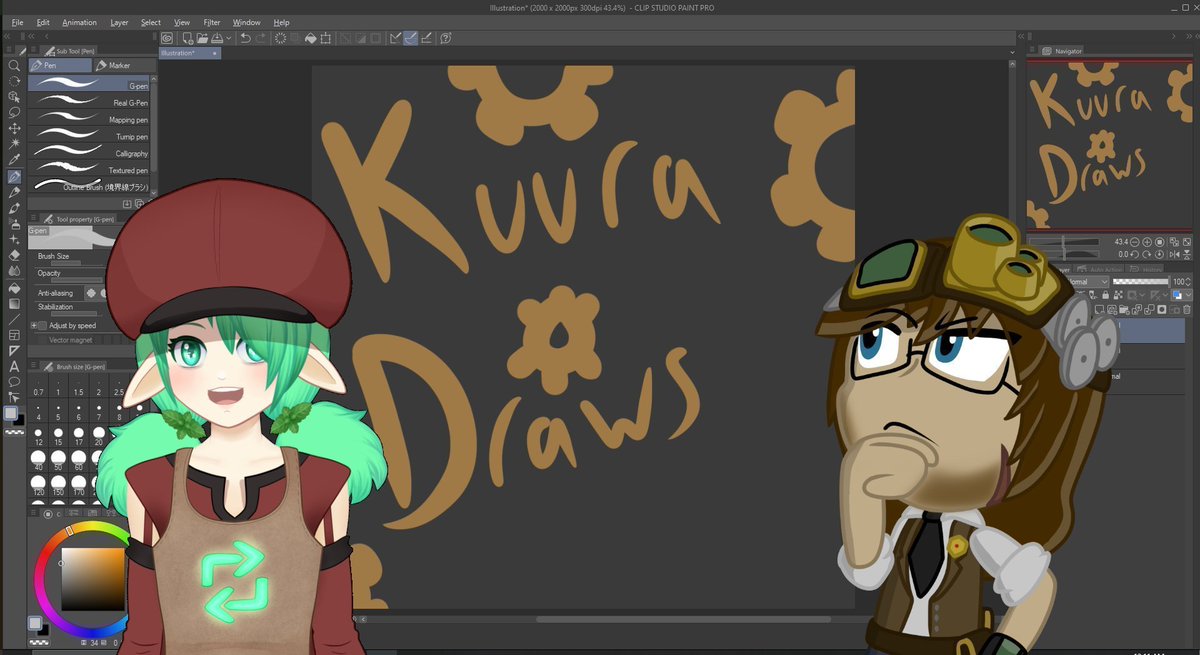This screenshot has height=655, width=1200.
Task: Click the Scale/Rotate transform icon
Action: click(326, 38)
